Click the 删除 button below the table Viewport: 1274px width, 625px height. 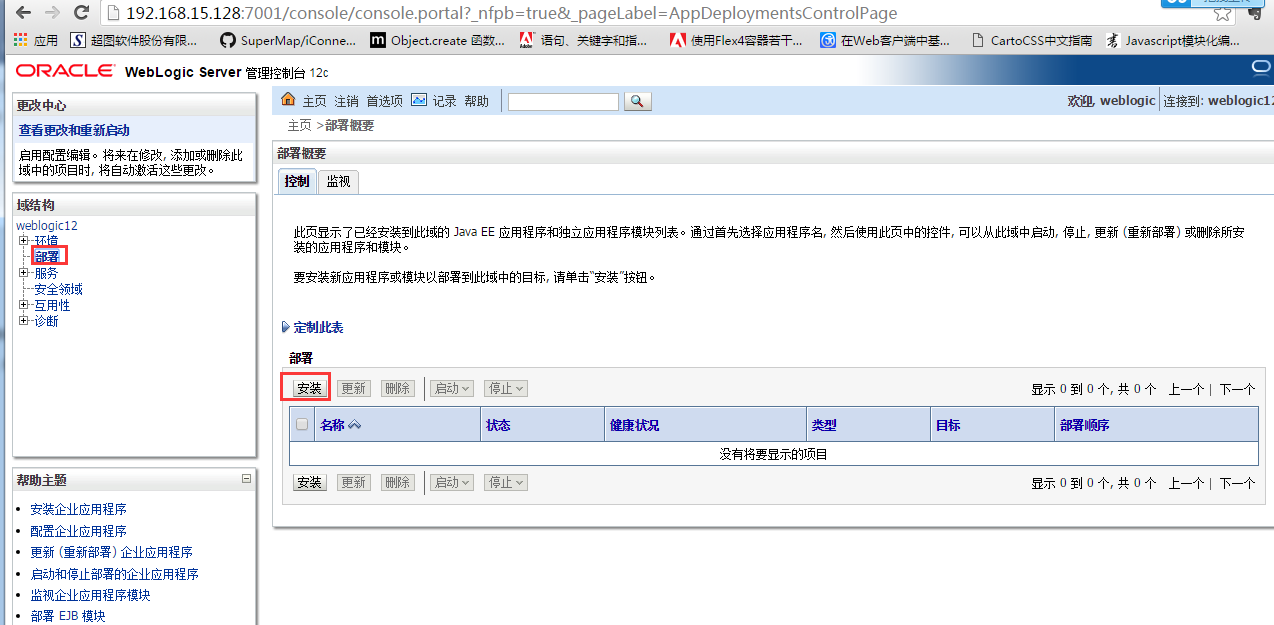[x=397, y=482]
